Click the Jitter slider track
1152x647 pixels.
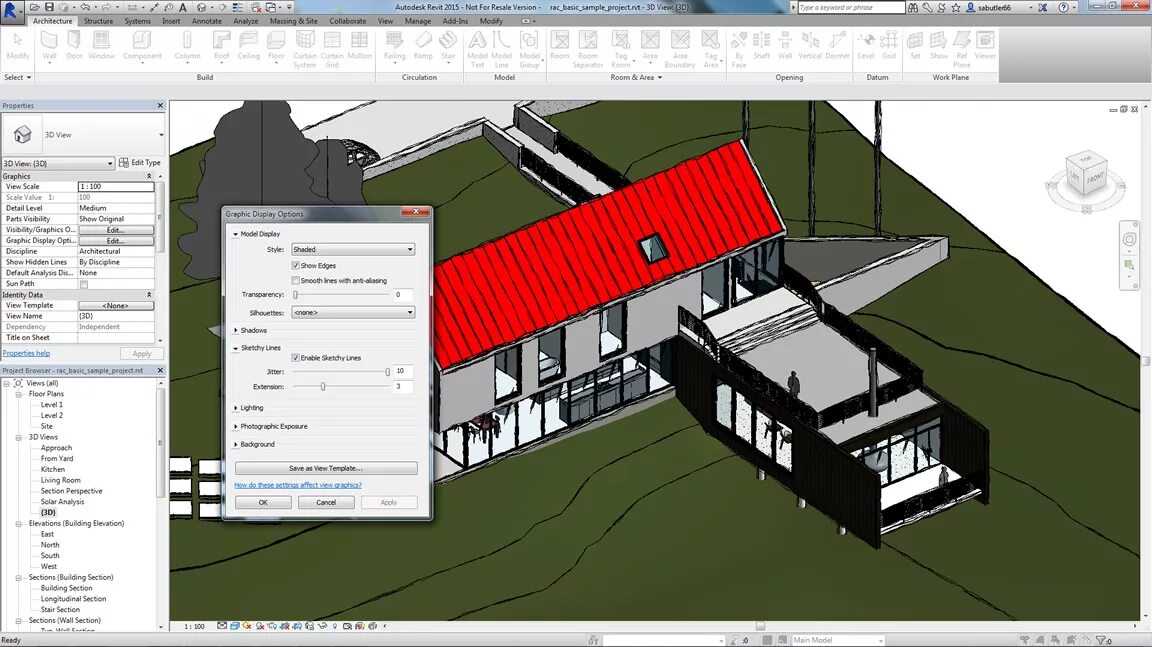(341, 372)
